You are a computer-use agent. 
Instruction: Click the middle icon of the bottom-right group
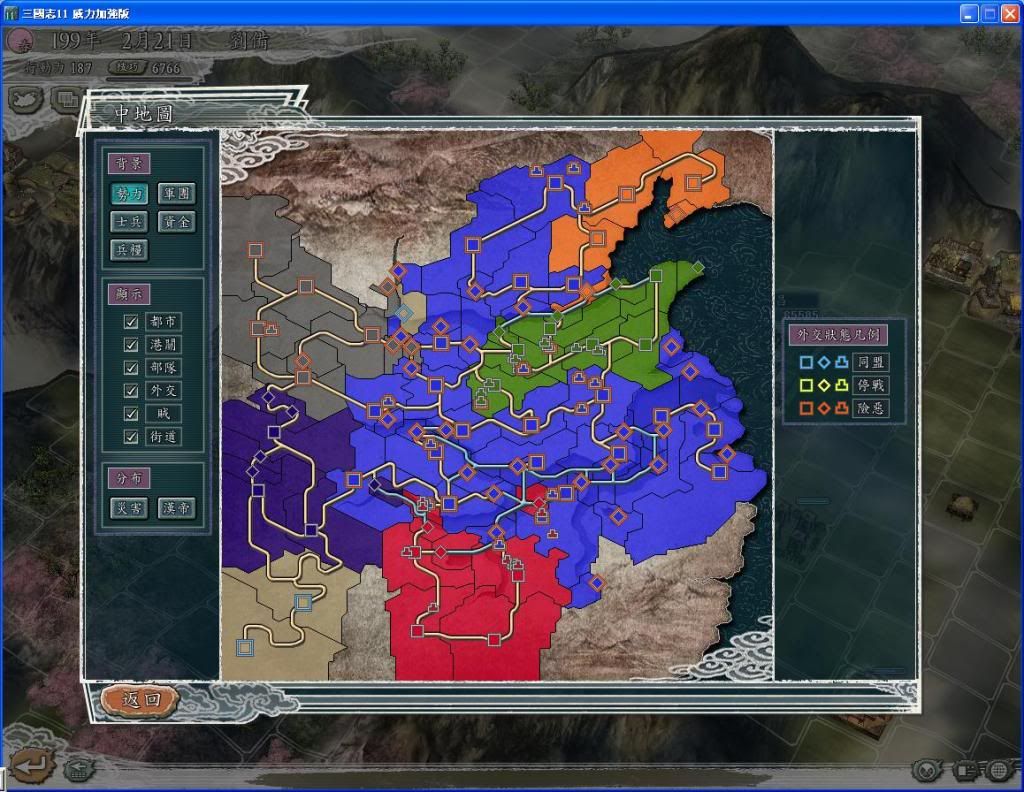pyautogui.click(x=964, y=770)
